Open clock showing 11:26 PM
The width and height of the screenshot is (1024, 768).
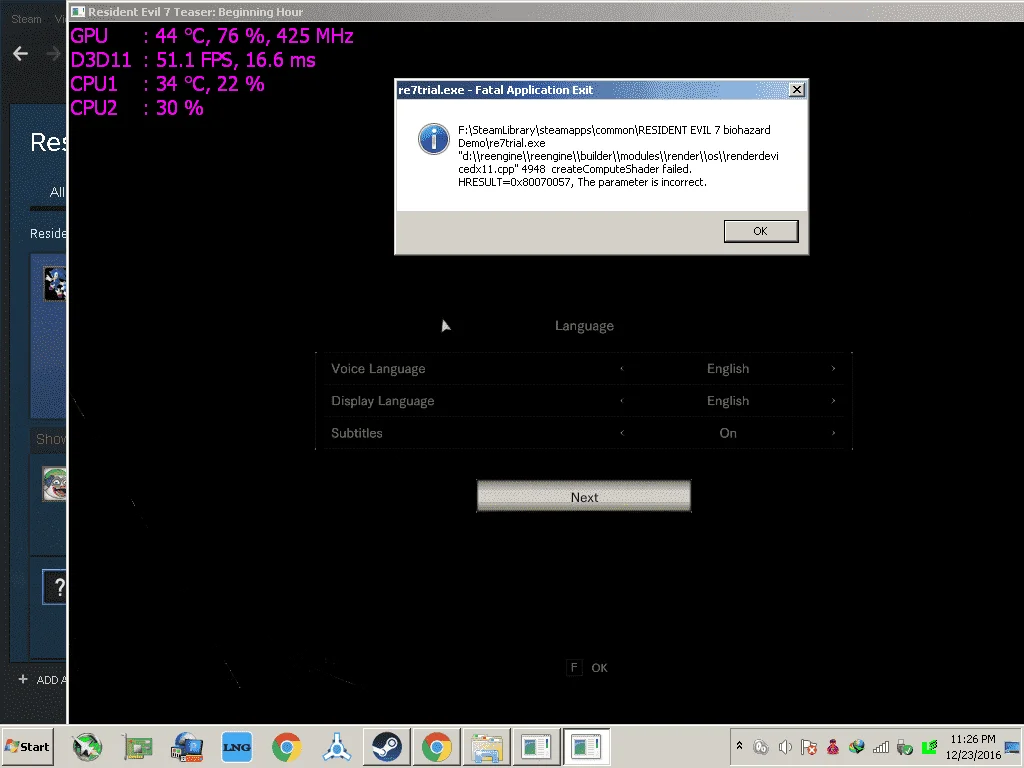[x=973, y=746]
